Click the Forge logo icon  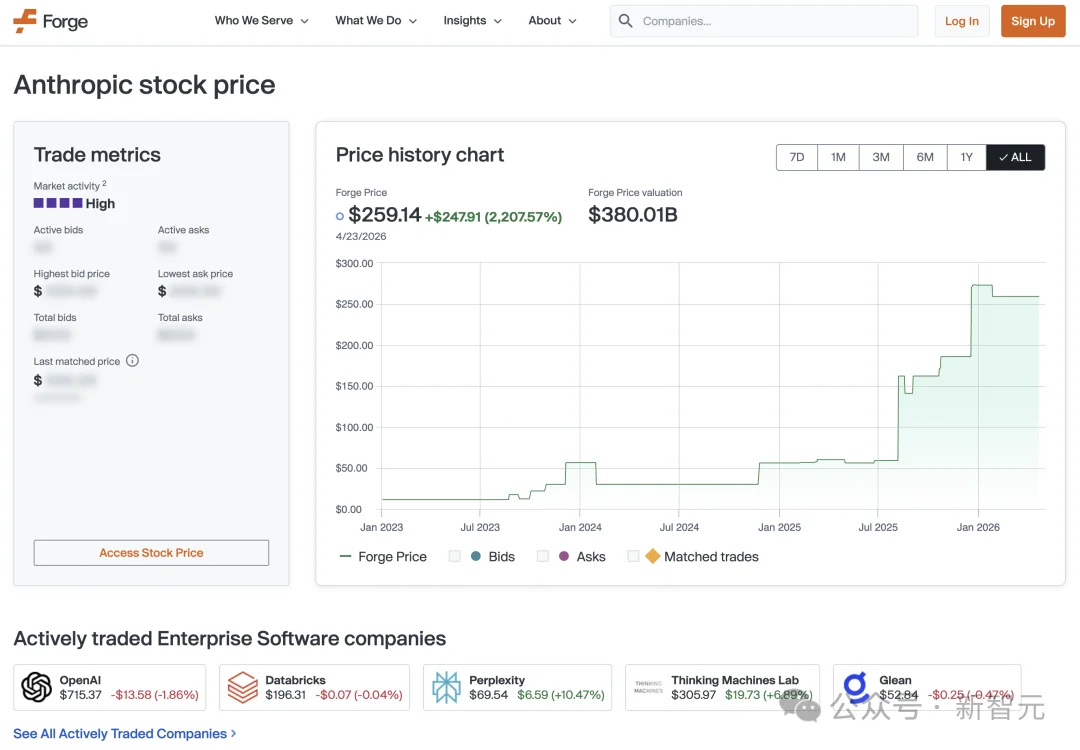tap(23, 20)
